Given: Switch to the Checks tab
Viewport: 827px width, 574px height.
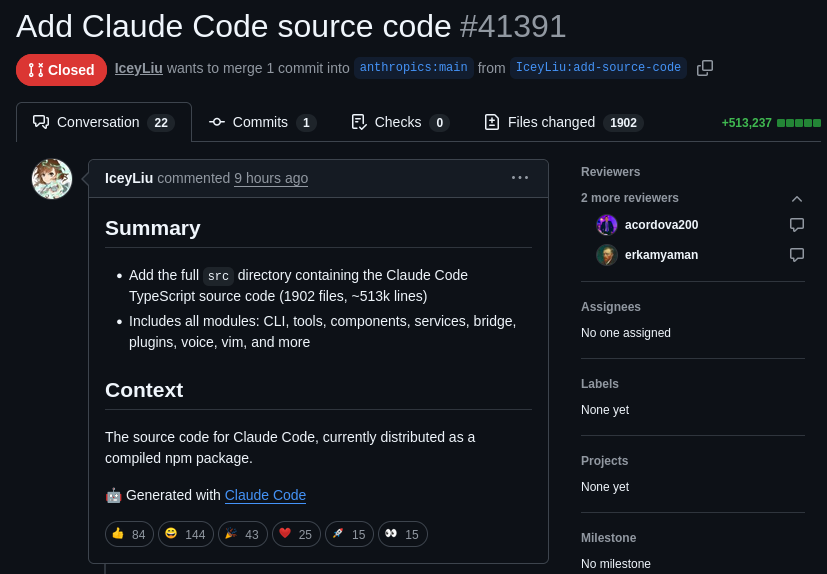Looking at the screenshot, I should coord(400,122).
